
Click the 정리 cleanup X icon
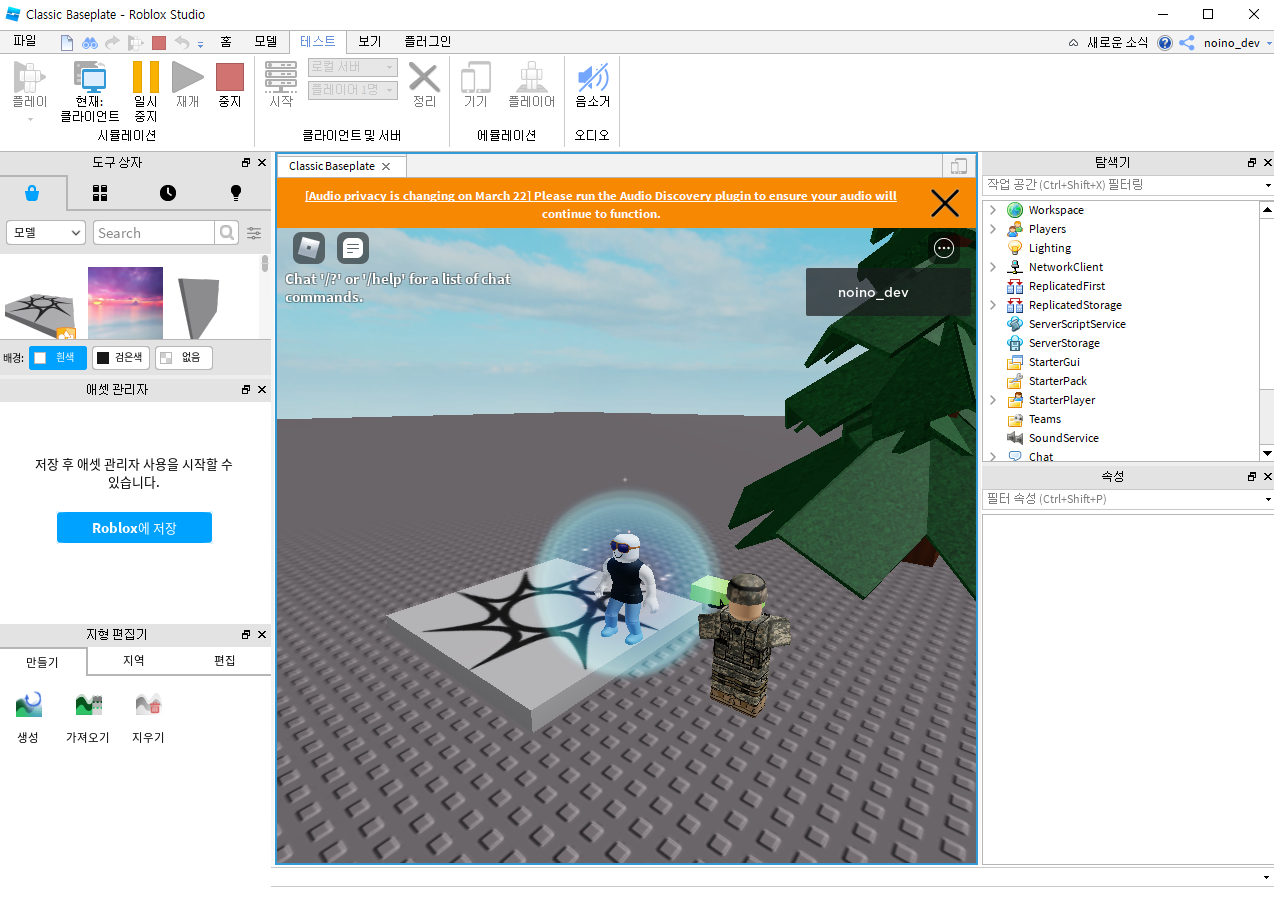pos(424,77)
